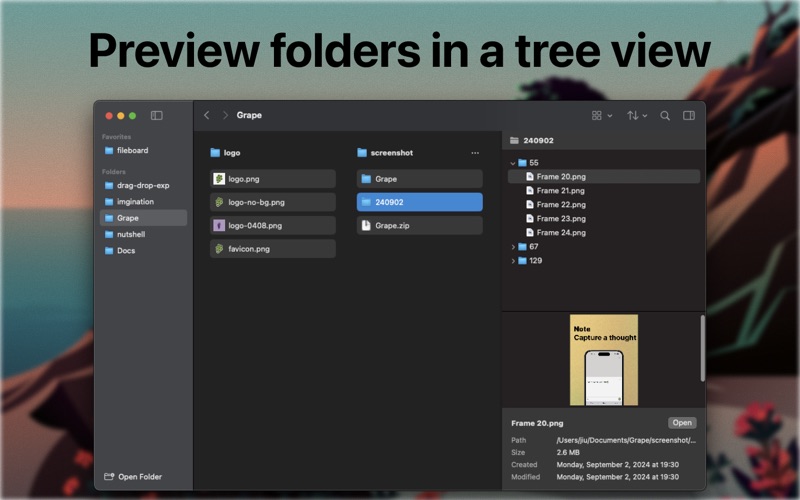Expand the 129 folder in tree
This screenshot has height=500, width=800.
(x=513, y=261)
